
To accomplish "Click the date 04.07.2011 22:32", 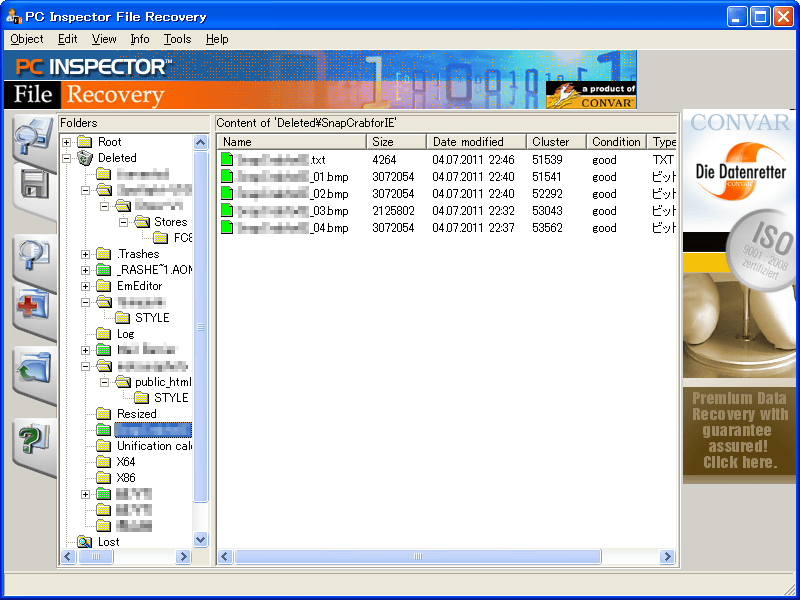I will coord(473,211).
